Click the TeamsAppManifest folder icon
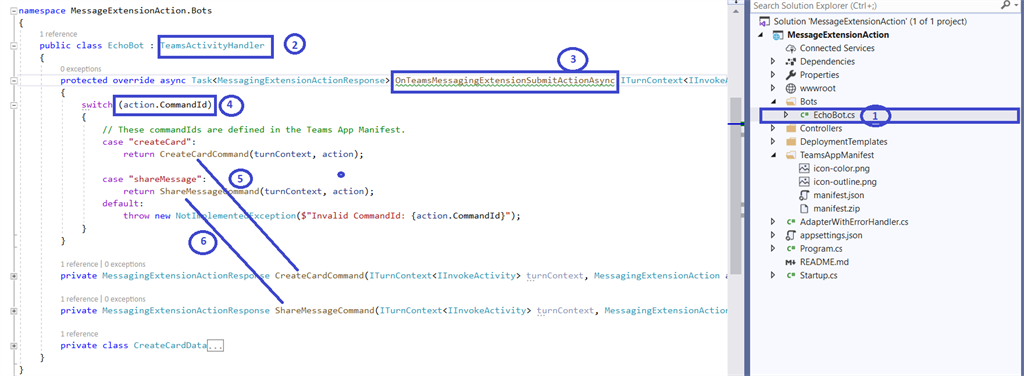 pos(790,155)
